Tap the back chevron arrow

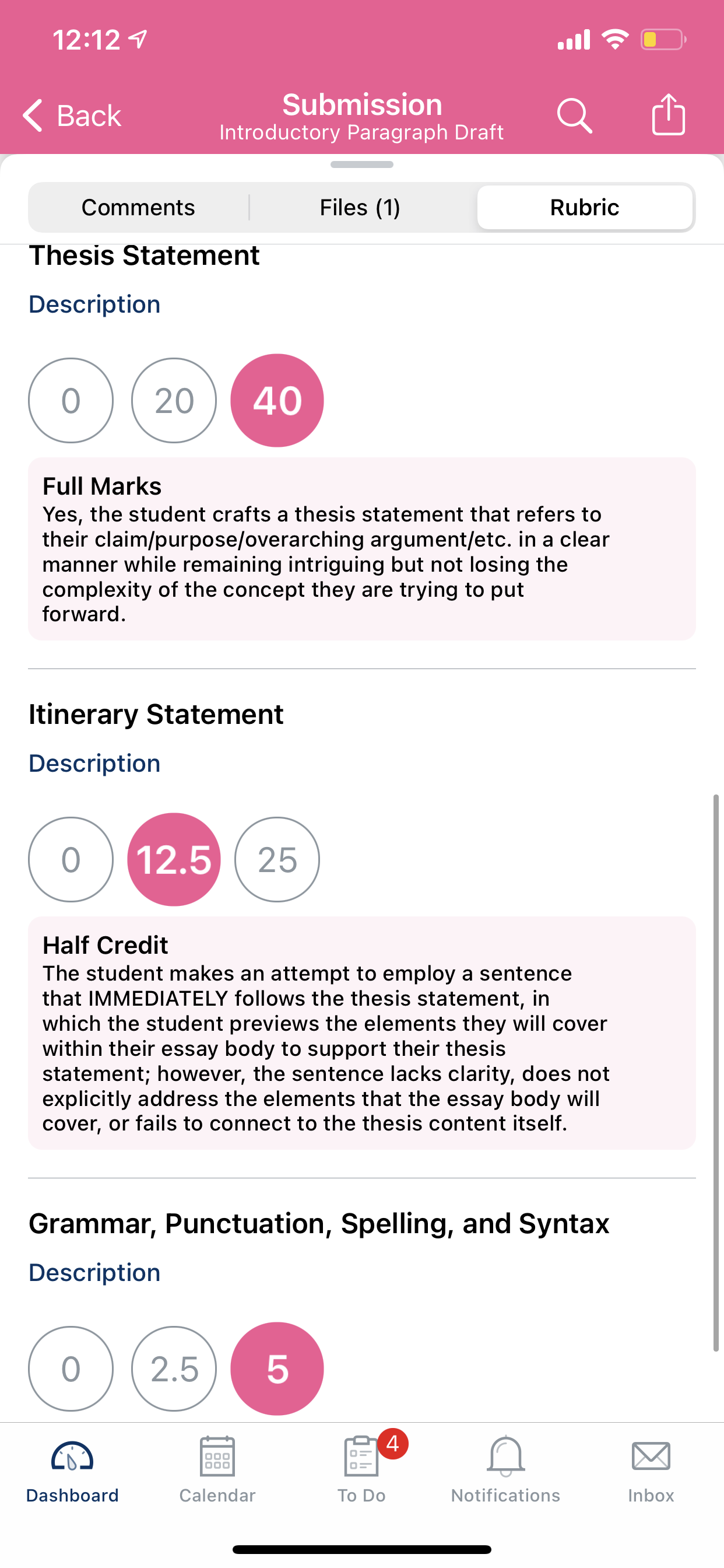(x=33, y=115)
